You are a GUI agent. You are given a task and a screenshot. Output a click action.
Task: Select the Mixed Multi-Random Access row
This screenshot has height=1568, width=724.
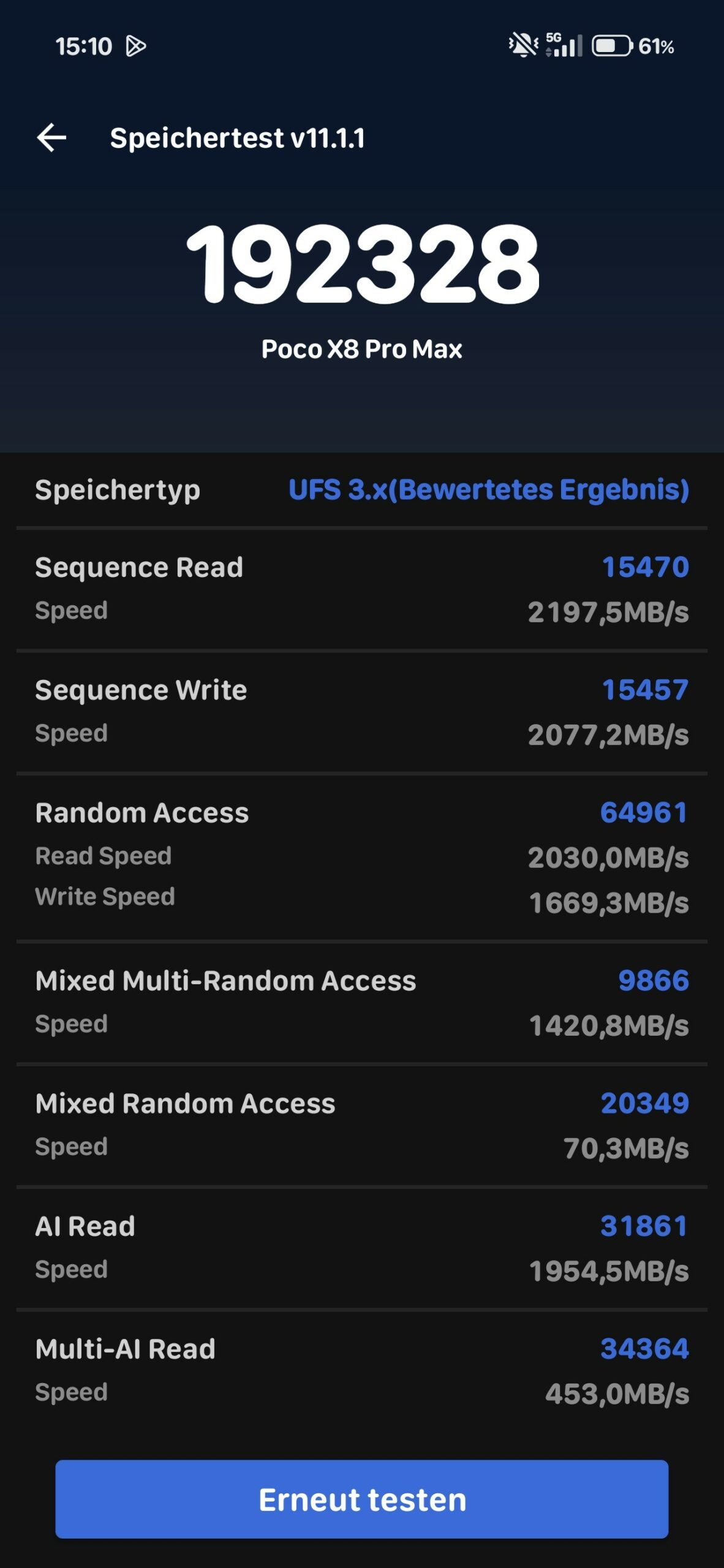(362, 1003)
